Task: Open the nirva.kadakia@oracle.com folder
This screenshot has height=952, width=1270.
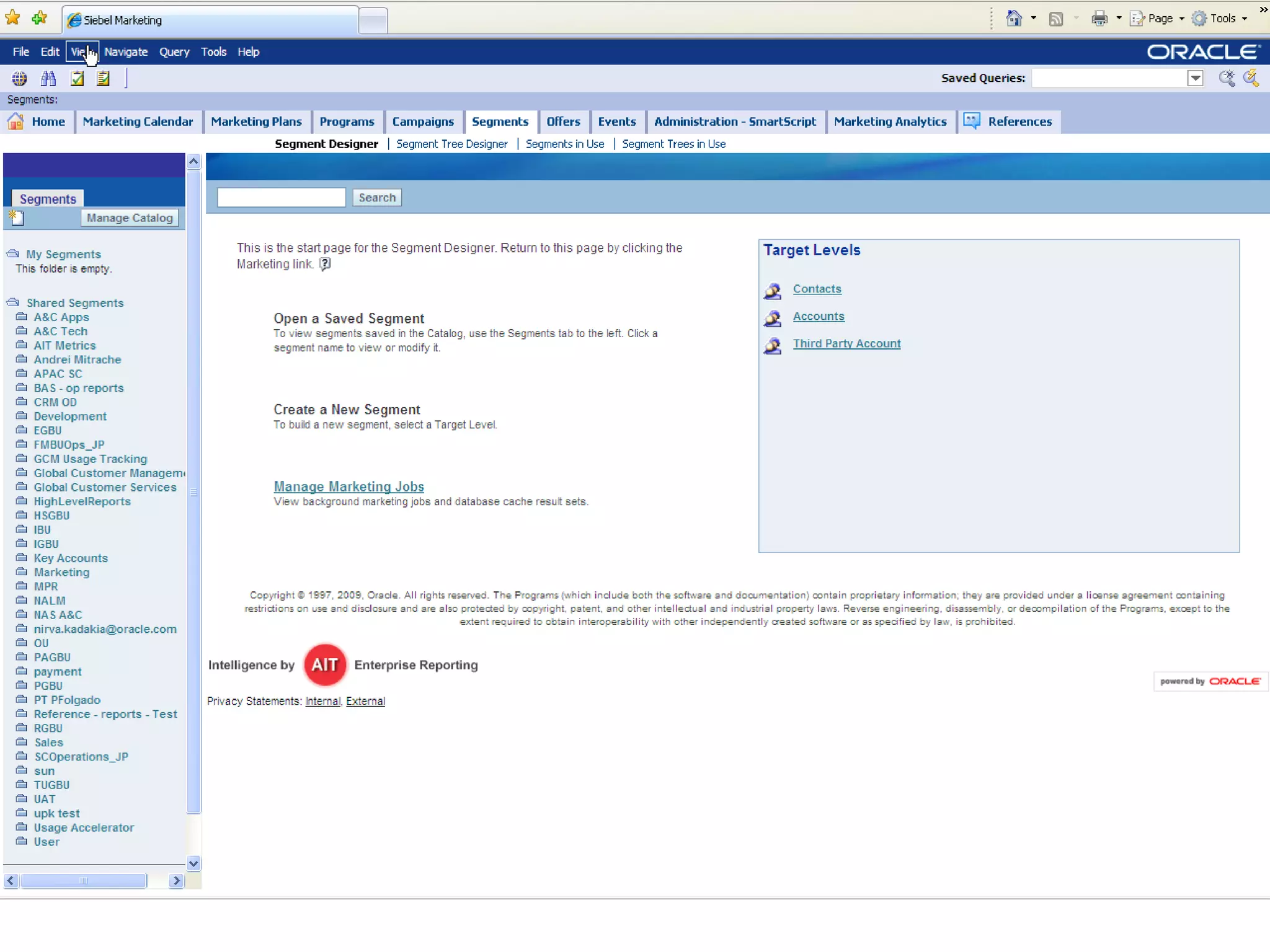Action: (x=105, y=629)
